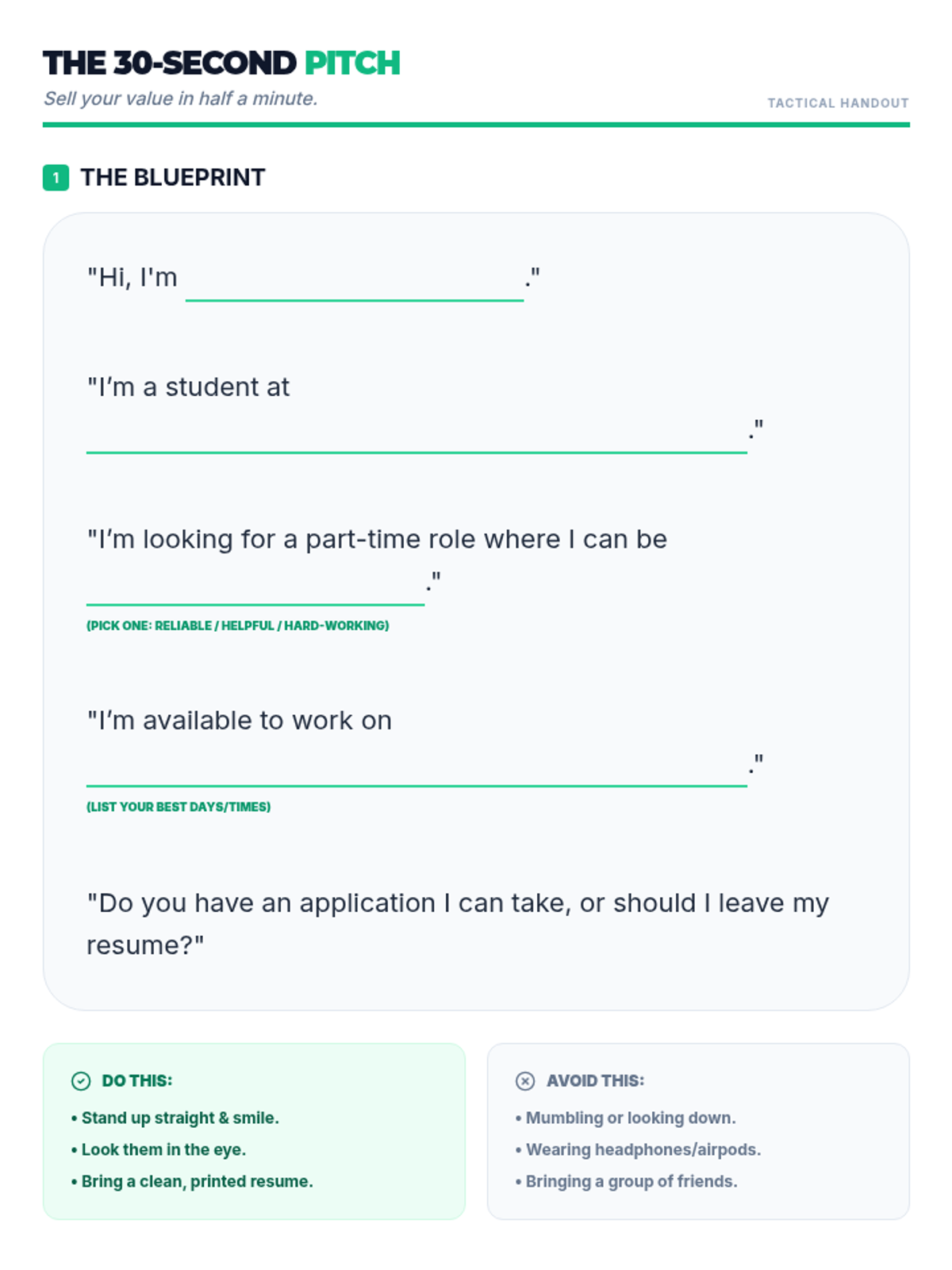Click the school name blank line
The width and height of the screenshot is (952, 1270).
(416, 438)
